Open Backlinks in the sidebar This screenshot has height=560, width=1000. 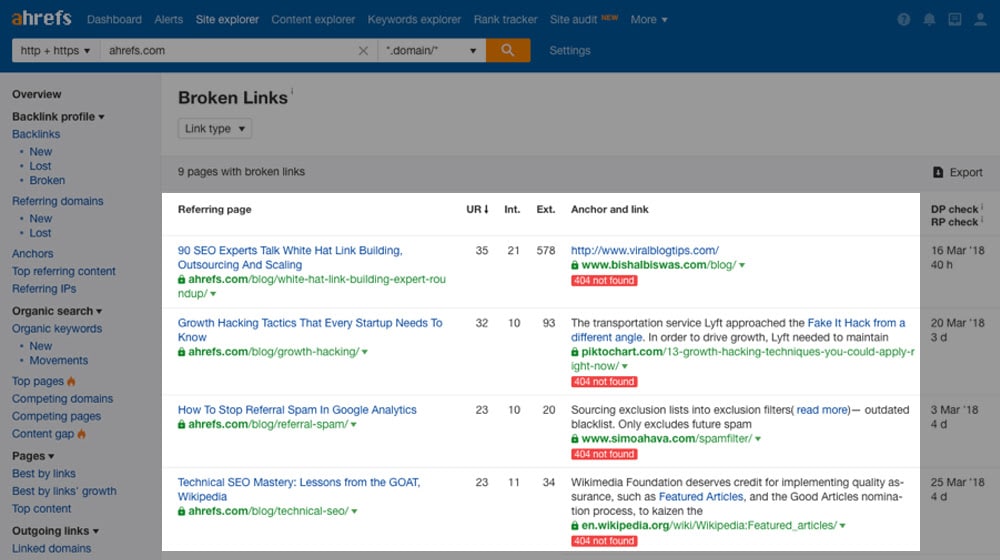click(x=36, y=135)
